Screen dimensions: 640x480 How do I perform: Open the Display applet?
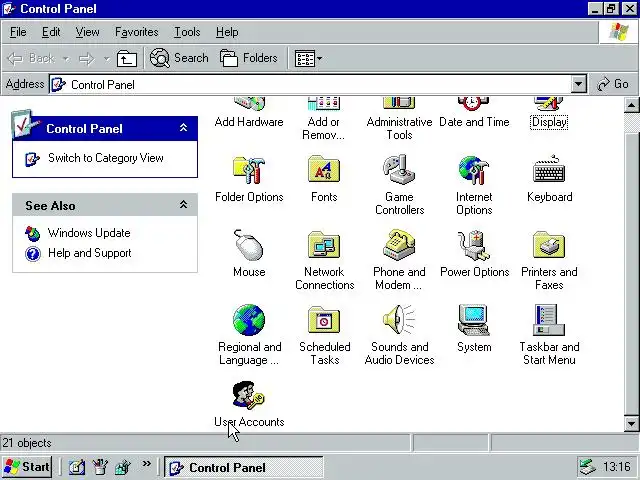549,113
